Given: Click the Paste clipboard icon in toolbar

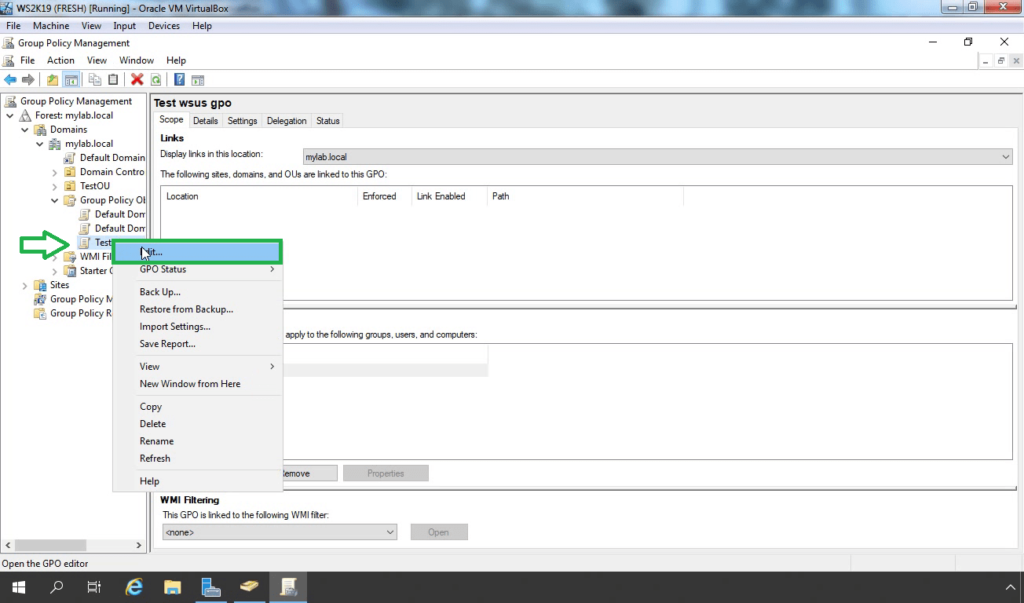Looking at the screenshot, I should pyautogui.click(x=113, y=80).
